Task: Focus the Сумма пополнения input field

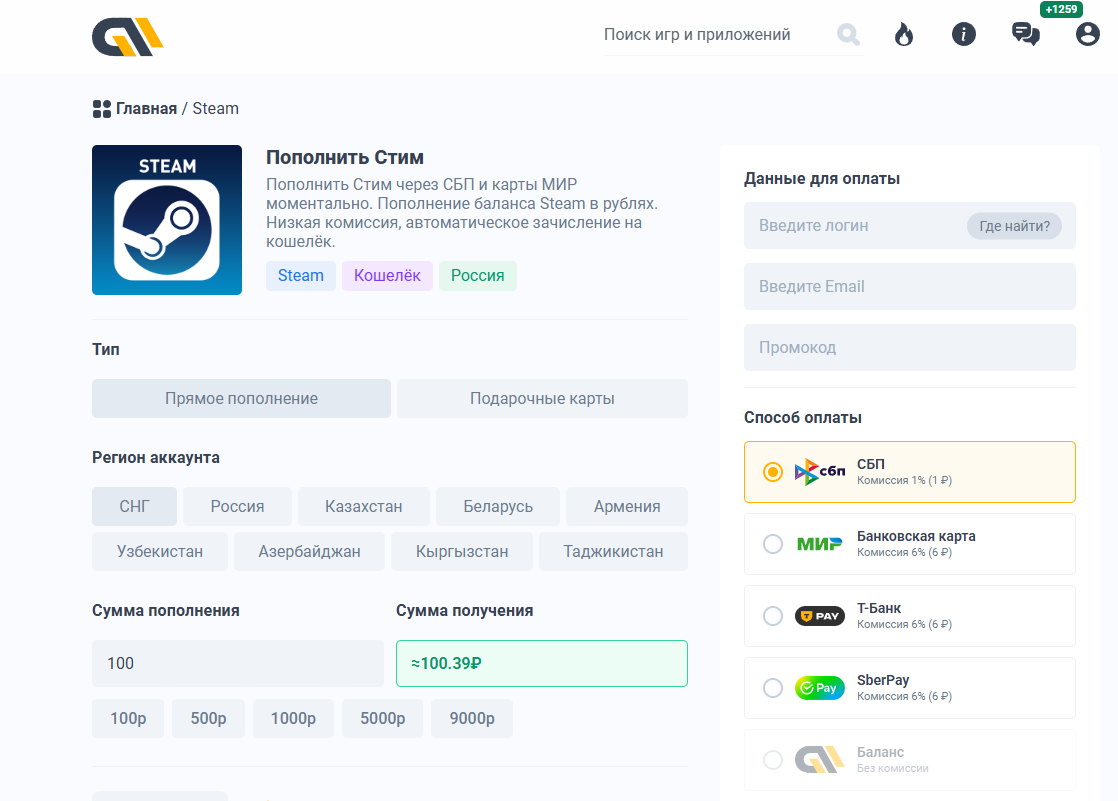Action: coord(237,663)
